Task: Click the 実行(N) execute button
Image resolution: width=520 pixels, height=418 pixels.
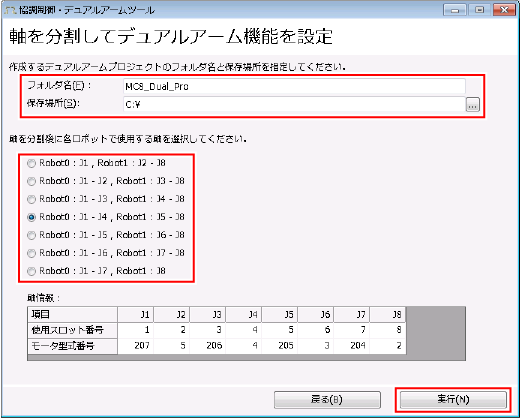Action: point(453,399)
